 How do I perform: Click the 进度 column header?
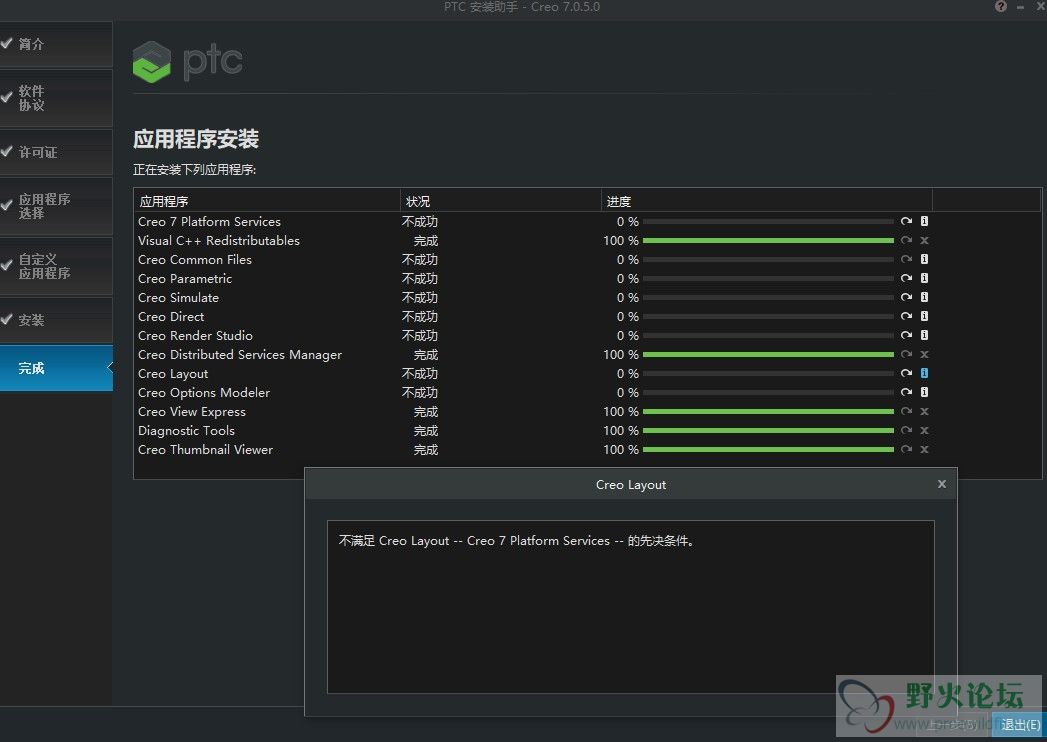(767, 201)
